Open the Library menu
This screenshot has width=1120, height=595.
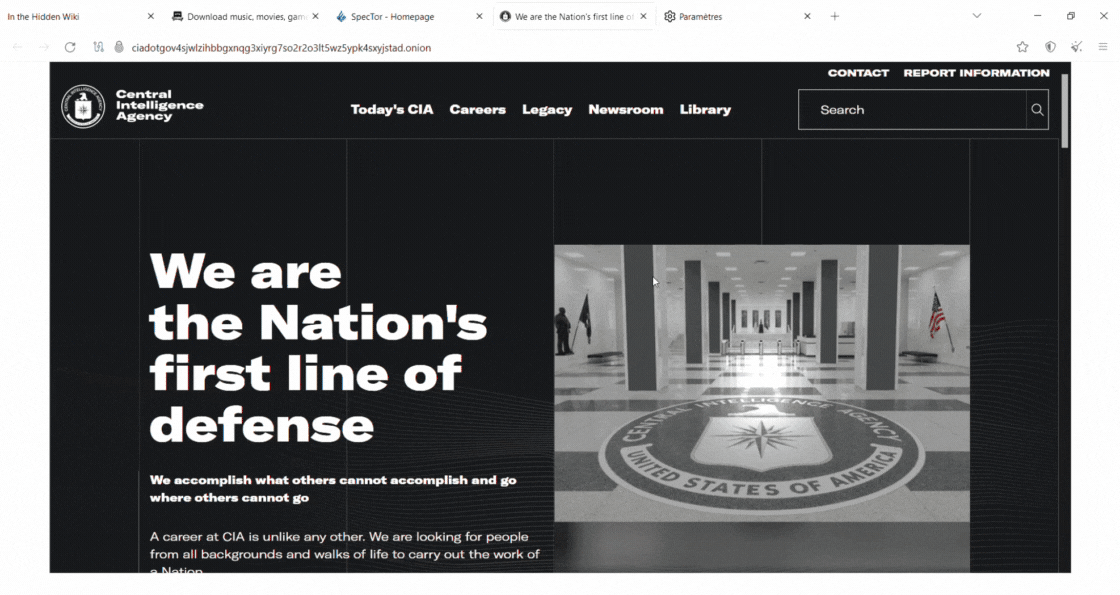(x=705, y=109)
